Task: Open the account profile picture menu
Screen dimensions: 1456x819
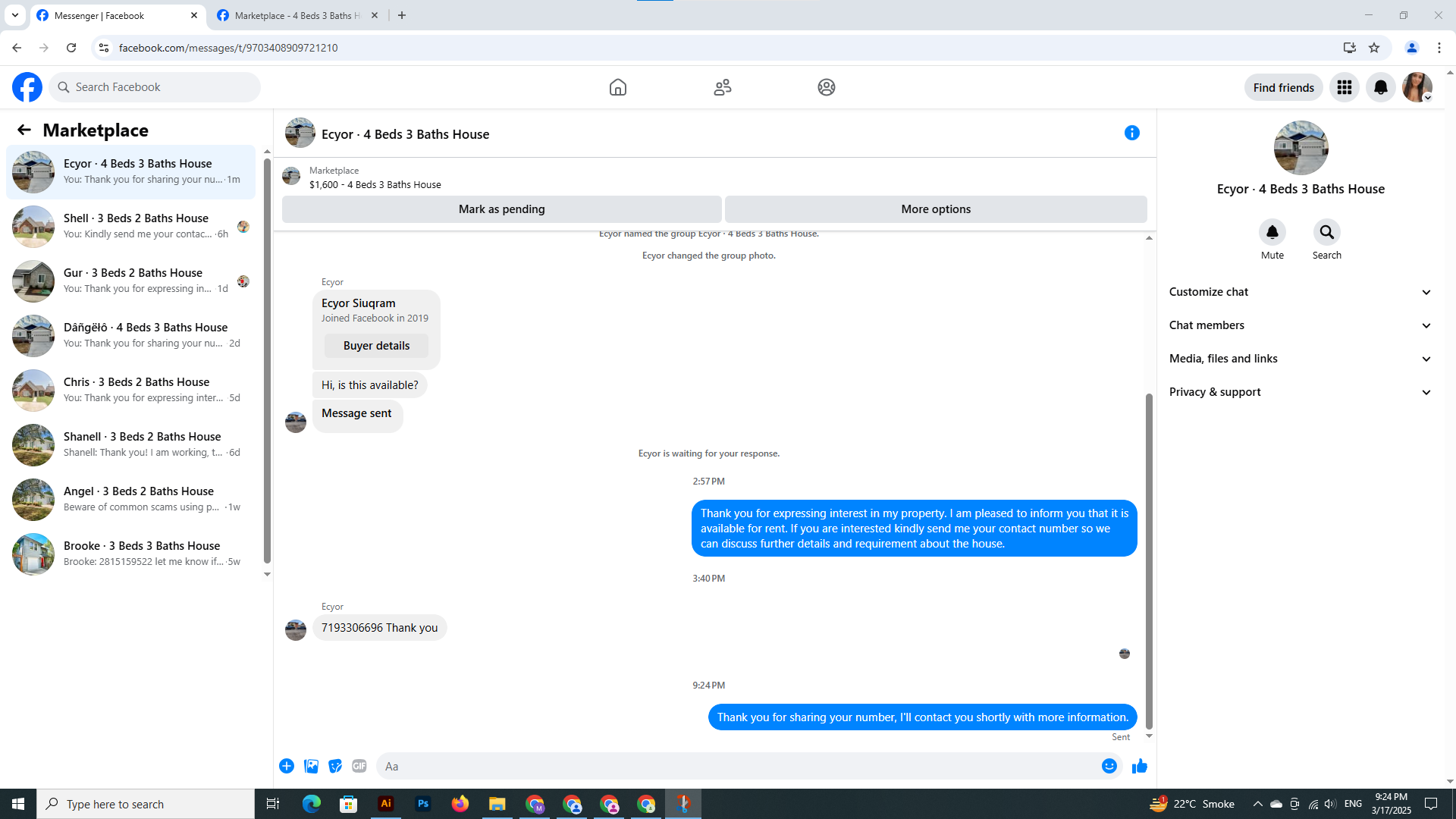Action: pyautogui.click(x=1417, y=87)
